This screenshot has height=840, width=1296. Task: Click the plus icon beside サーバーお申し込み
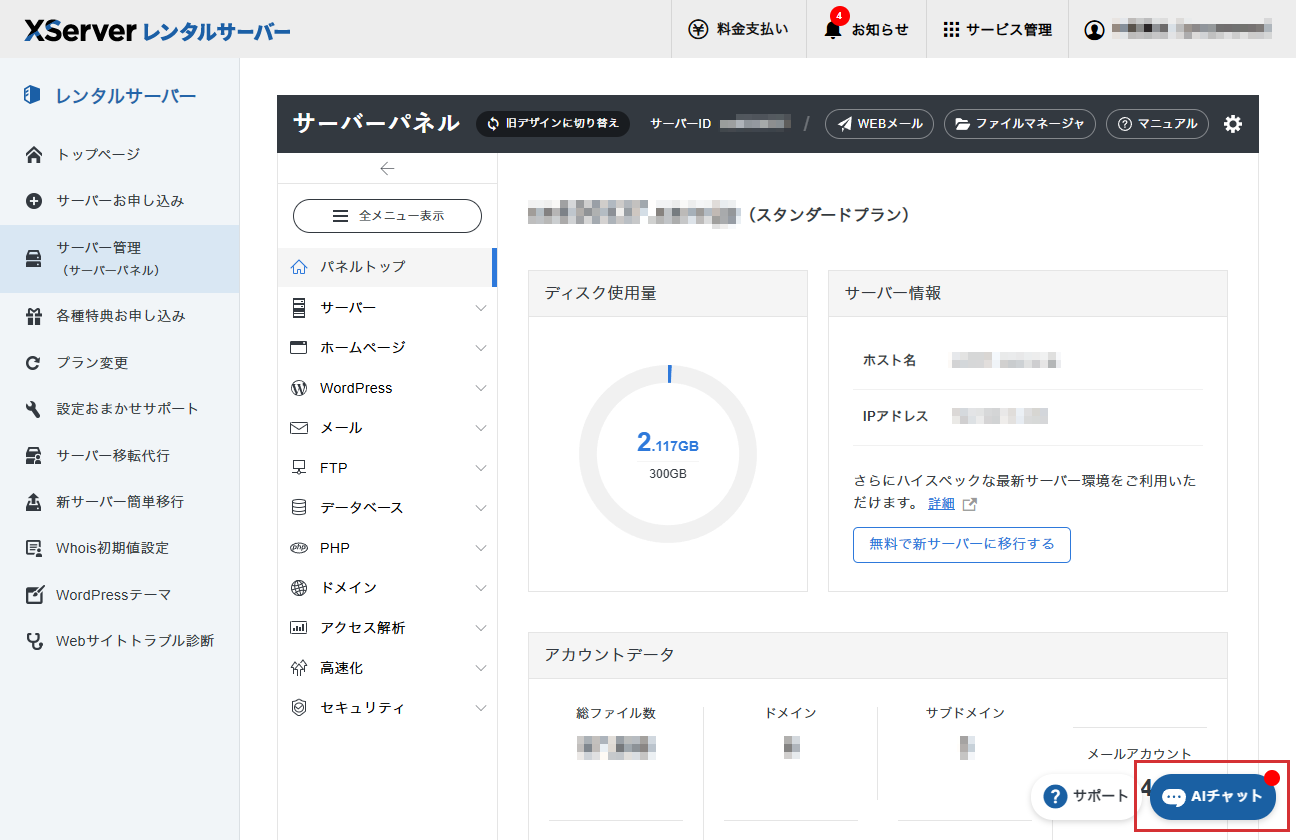[x=34, y=201]
